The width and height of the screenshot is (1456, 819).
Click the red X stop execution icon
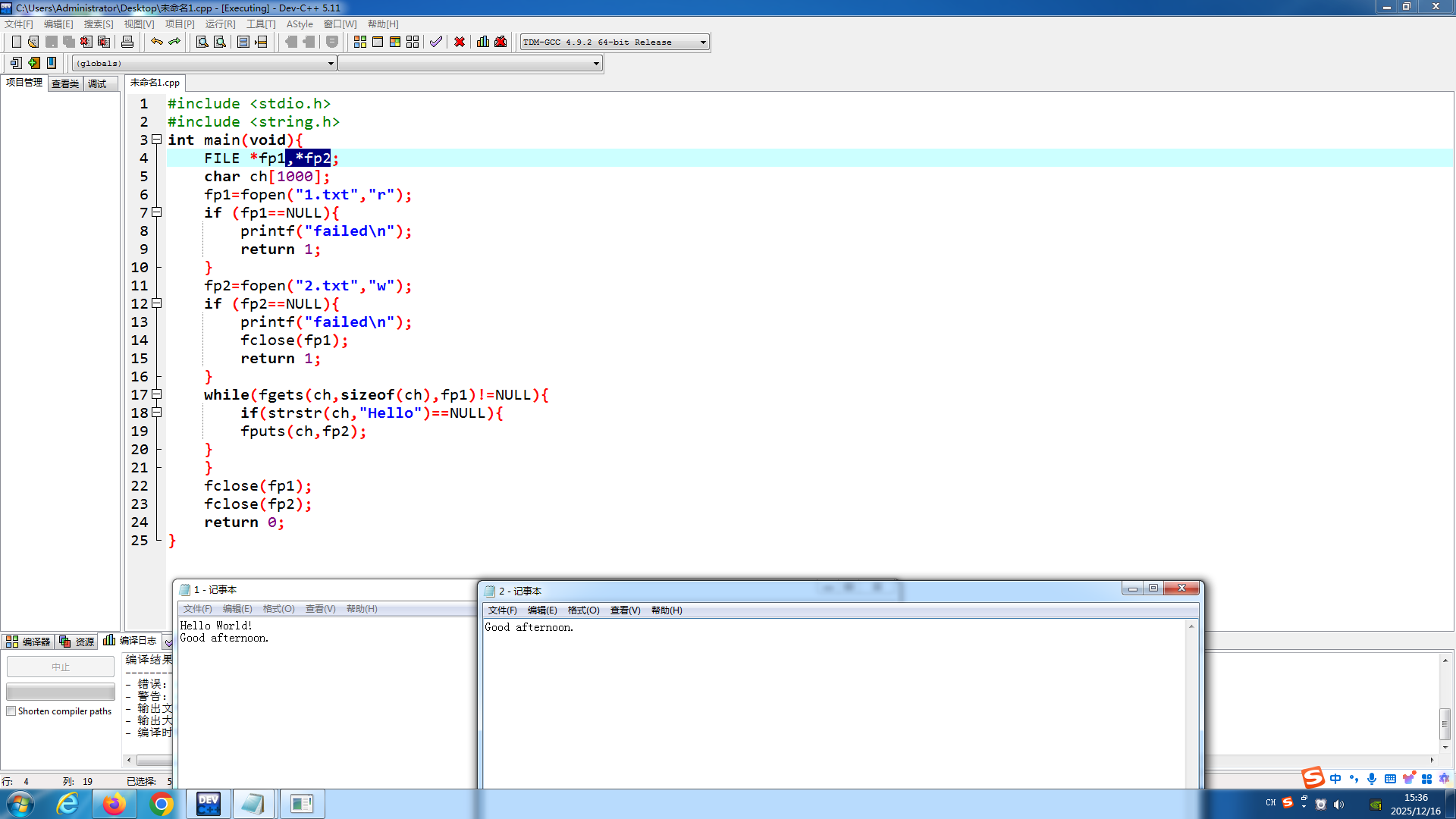point(460,42)
